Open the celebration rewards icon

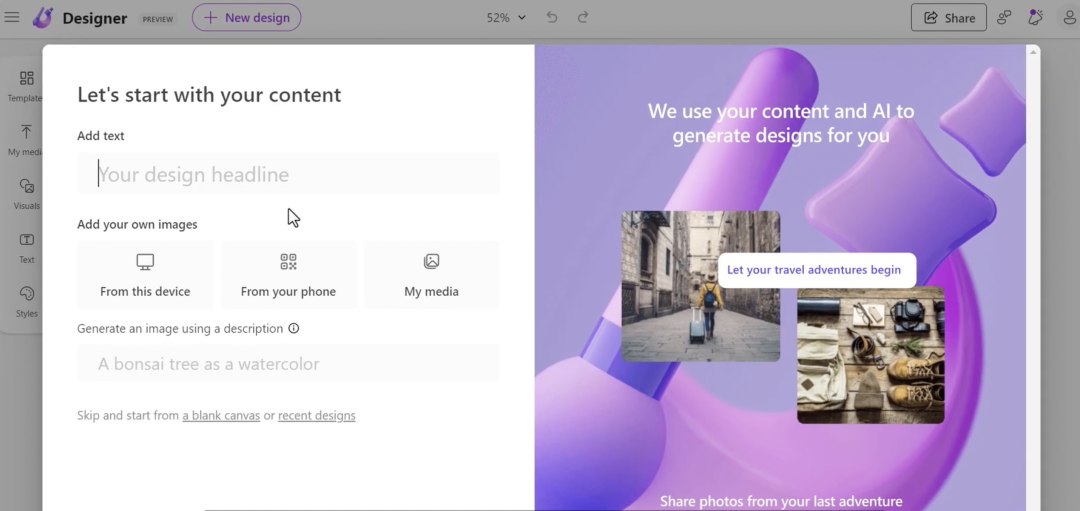pyautogui.click(x=1035, y=17)
